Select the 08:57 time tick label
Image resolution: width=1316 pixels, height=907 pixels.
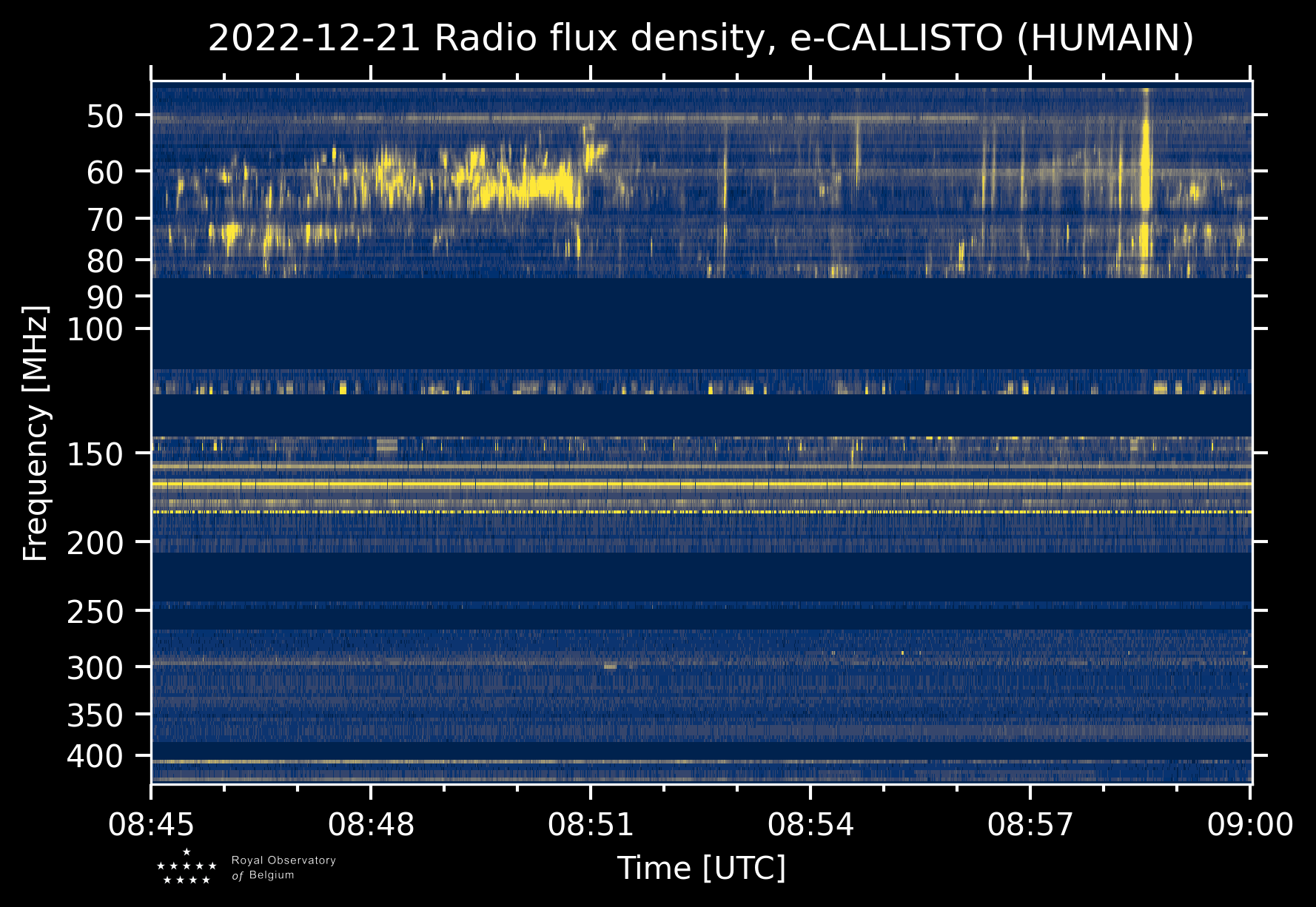pyautogui.click(x=1030, y=824)
